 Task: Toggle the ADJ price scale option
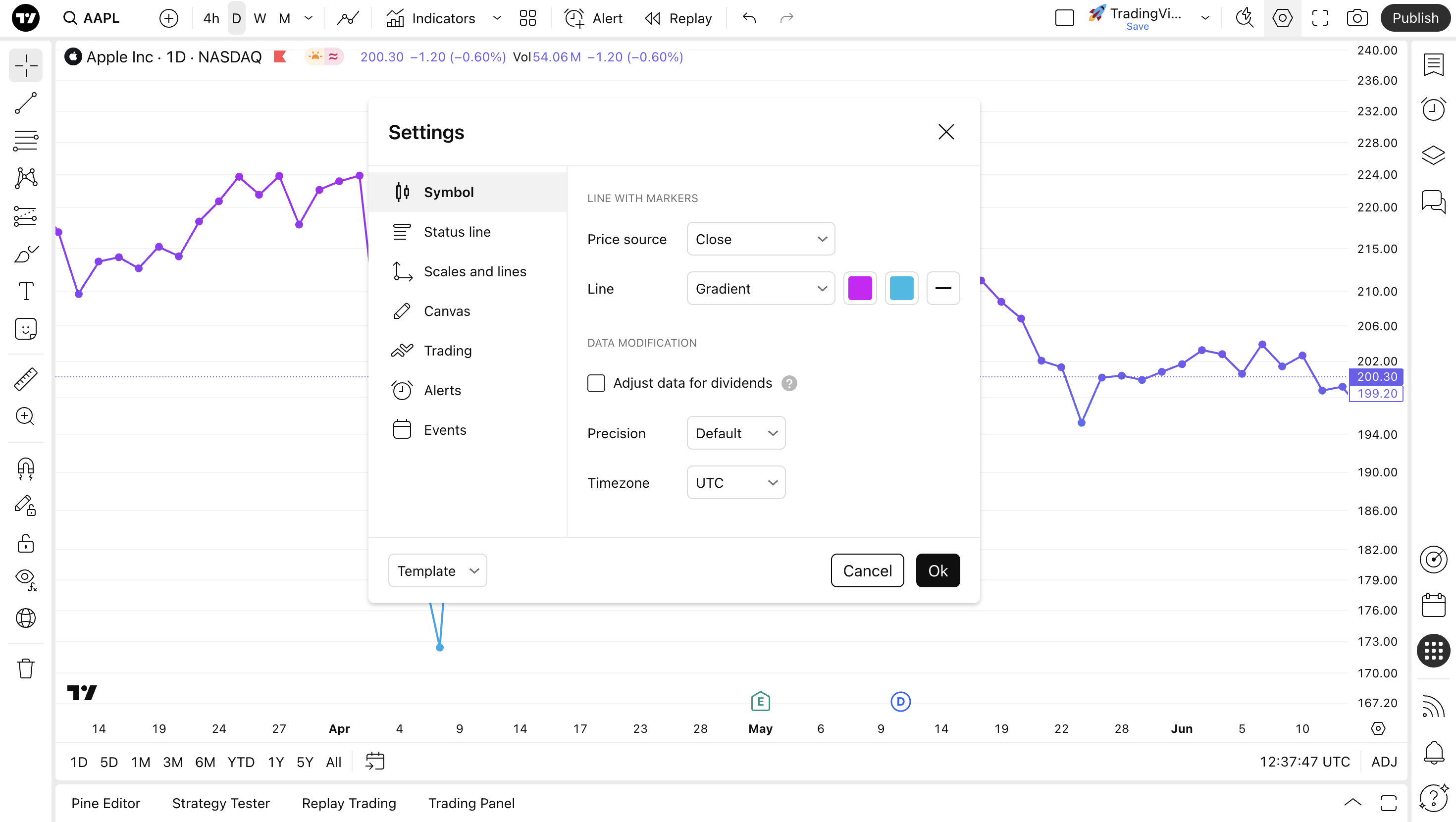point(1383,762)
